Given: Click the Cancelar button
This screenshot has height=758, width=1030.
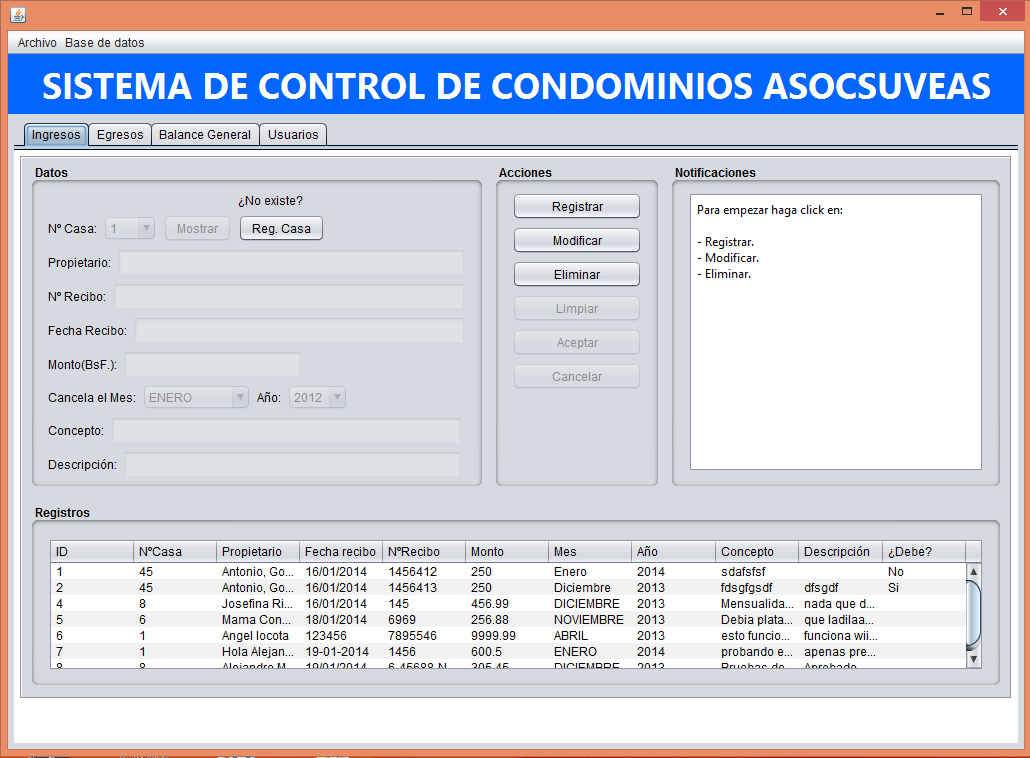Looking at the screenshot, I should (x=577, y=376).
